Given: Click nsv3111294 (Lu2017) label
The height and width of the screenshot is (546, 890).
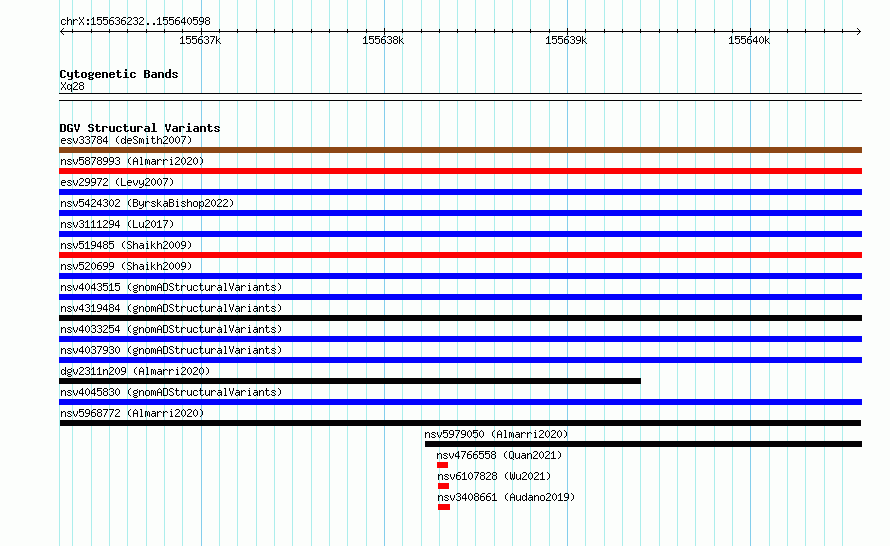Looking at the screenshot, I should 117,224.
